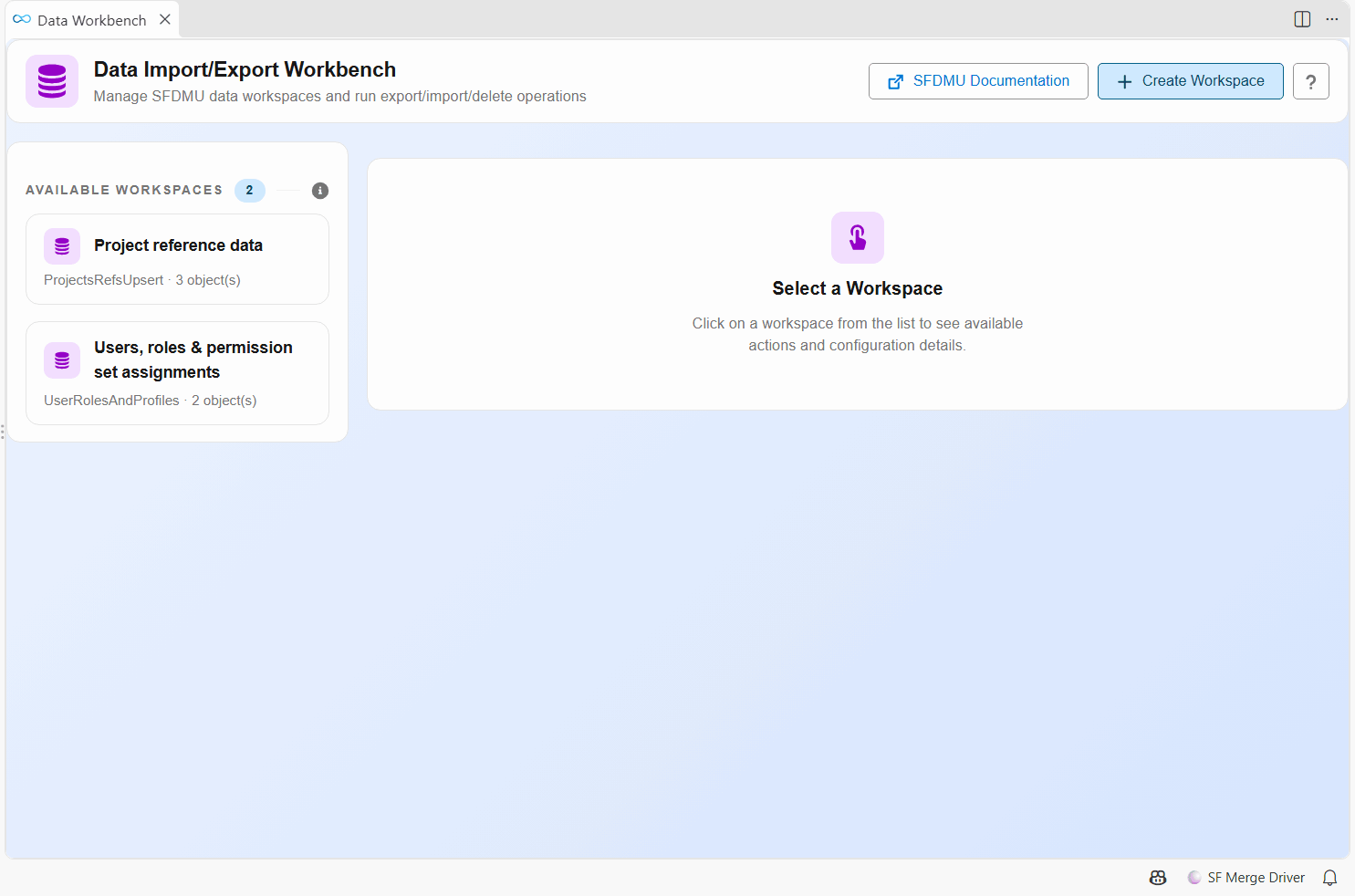Image resolution: width=1355 pixels, height=896 pixels.
Task: Click the infinity icon on Data Workbench tab
Action: pos(22,19)
